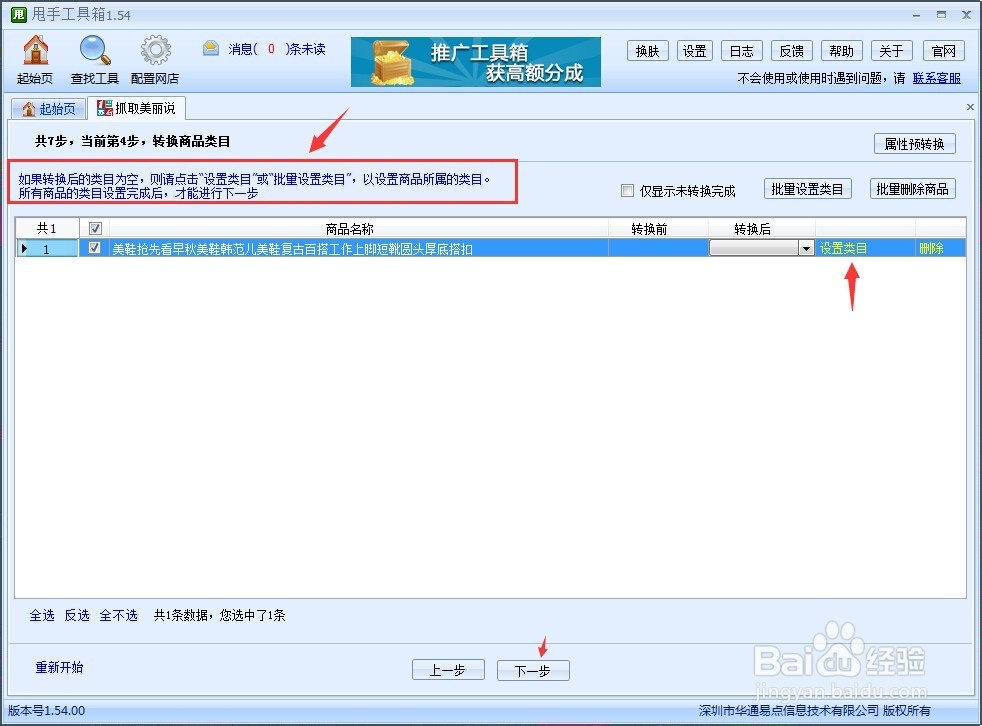Proceed with the 下一步 button
This screenshot has height=726, width=982.
pyautogui.click(x=533, y=670)
